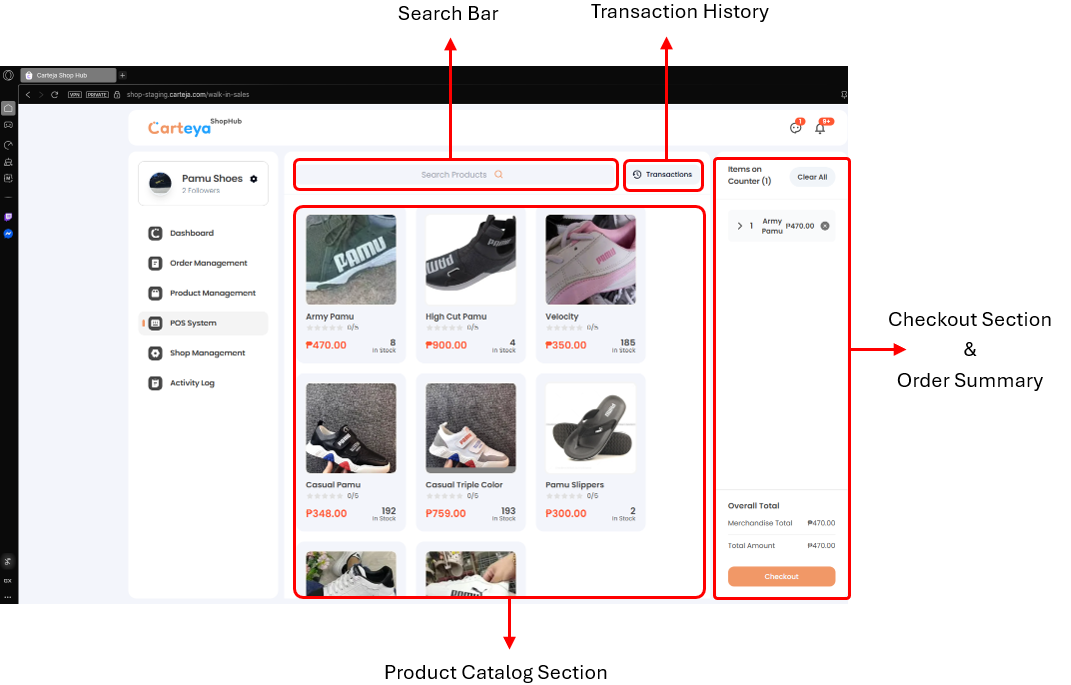Switch to the Carteja Shop Hub browser tab
The image size is (1071, 685).
coord(68,75)
